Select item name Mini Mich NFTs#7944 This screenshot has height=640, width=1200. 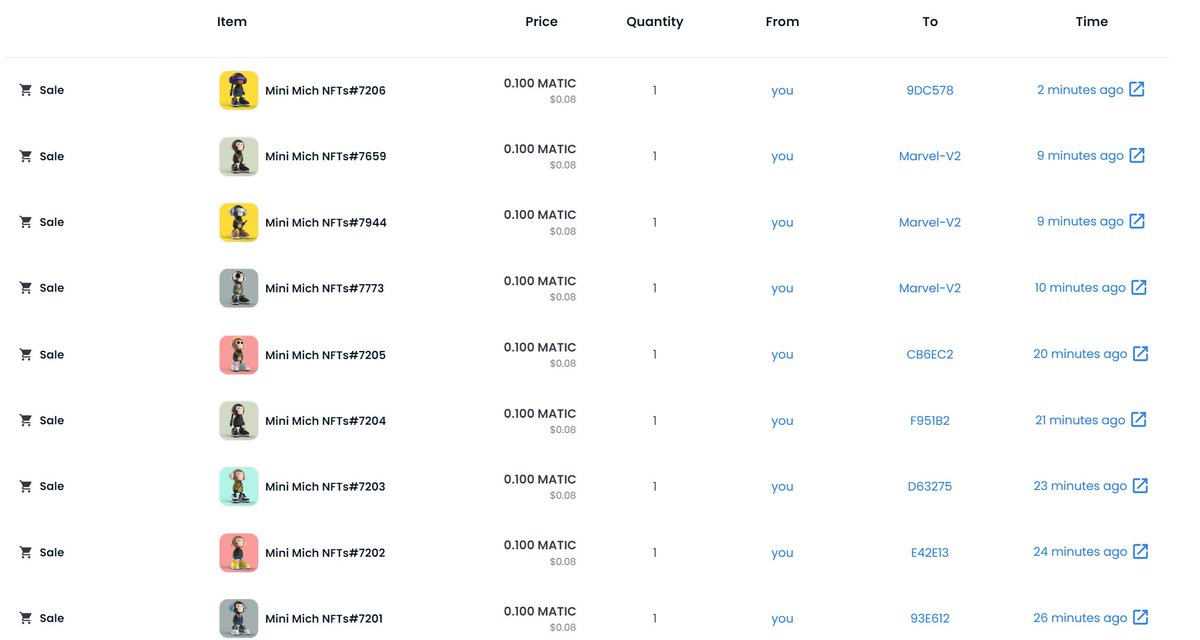(325, 223)
